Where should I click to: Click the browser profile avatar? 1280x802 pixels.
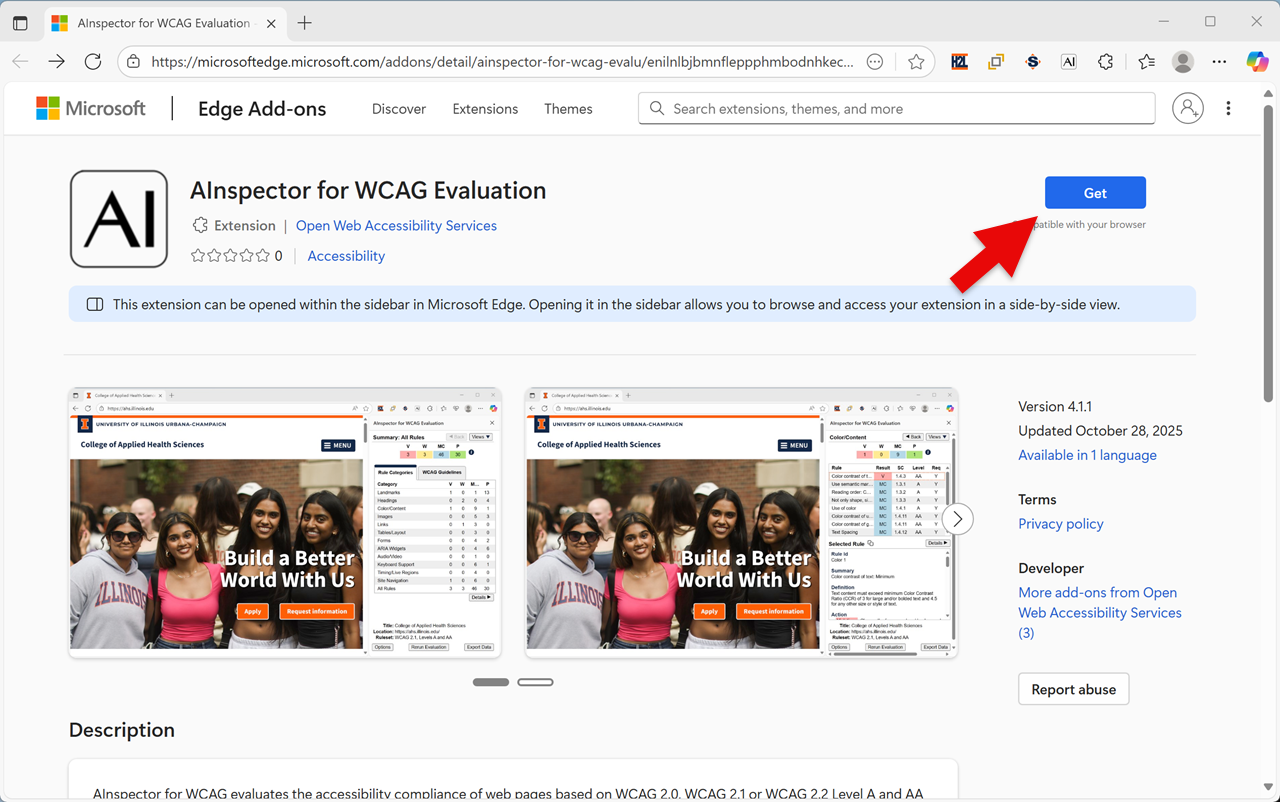point(1183,62)
